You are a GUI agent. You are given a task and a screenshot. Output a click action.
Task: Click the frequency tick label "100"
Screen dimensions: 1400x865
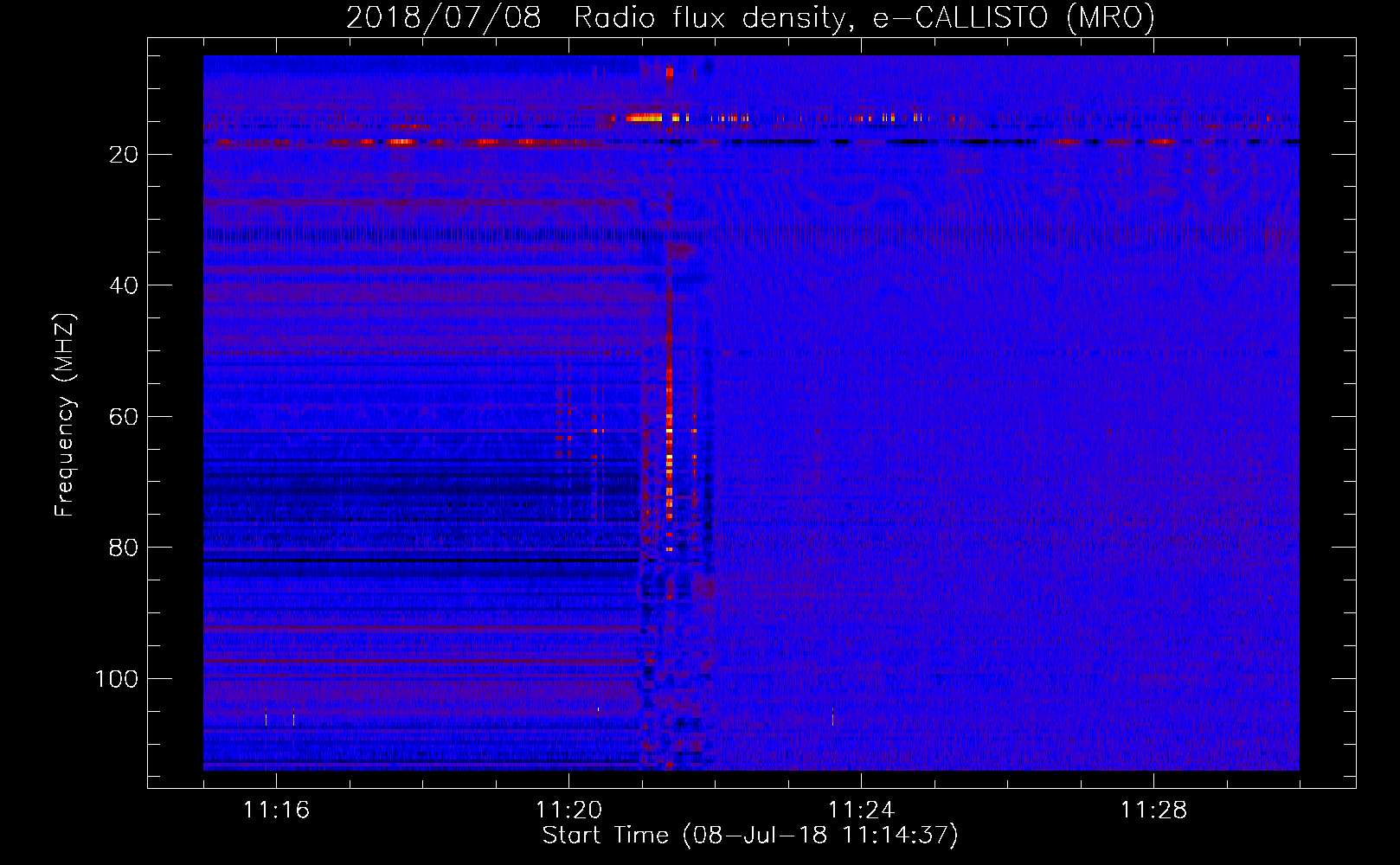pos(117,679)
